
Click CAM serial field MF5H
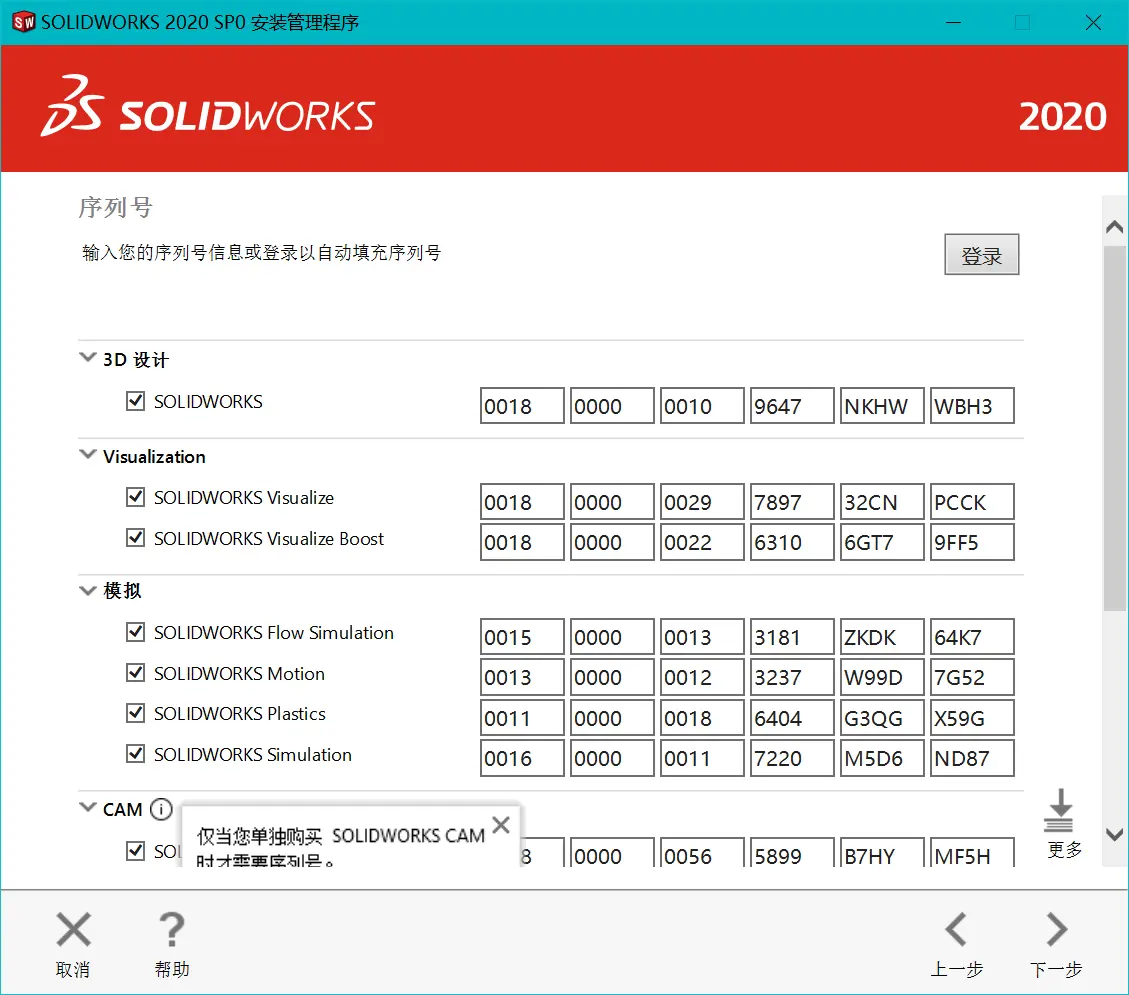click(972, 852)
